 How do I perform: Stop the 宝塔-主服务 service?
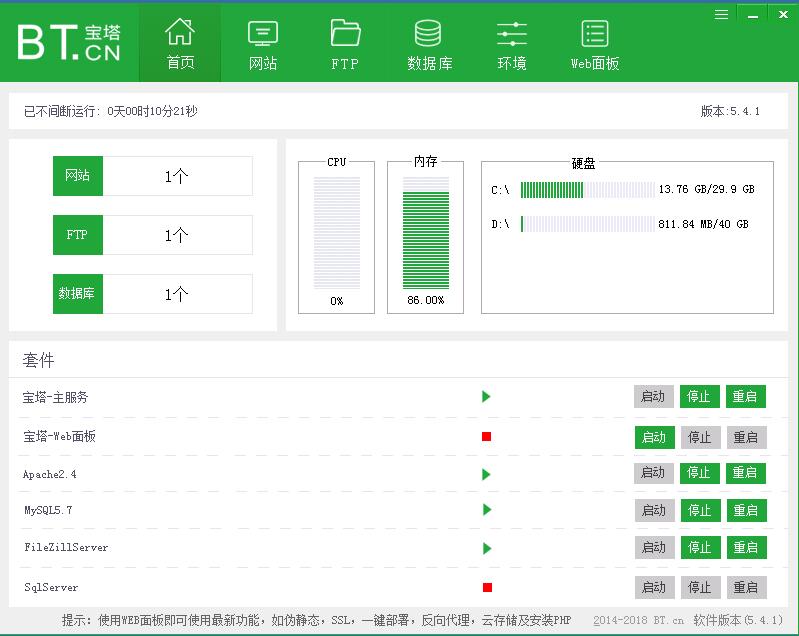(700, 396)
